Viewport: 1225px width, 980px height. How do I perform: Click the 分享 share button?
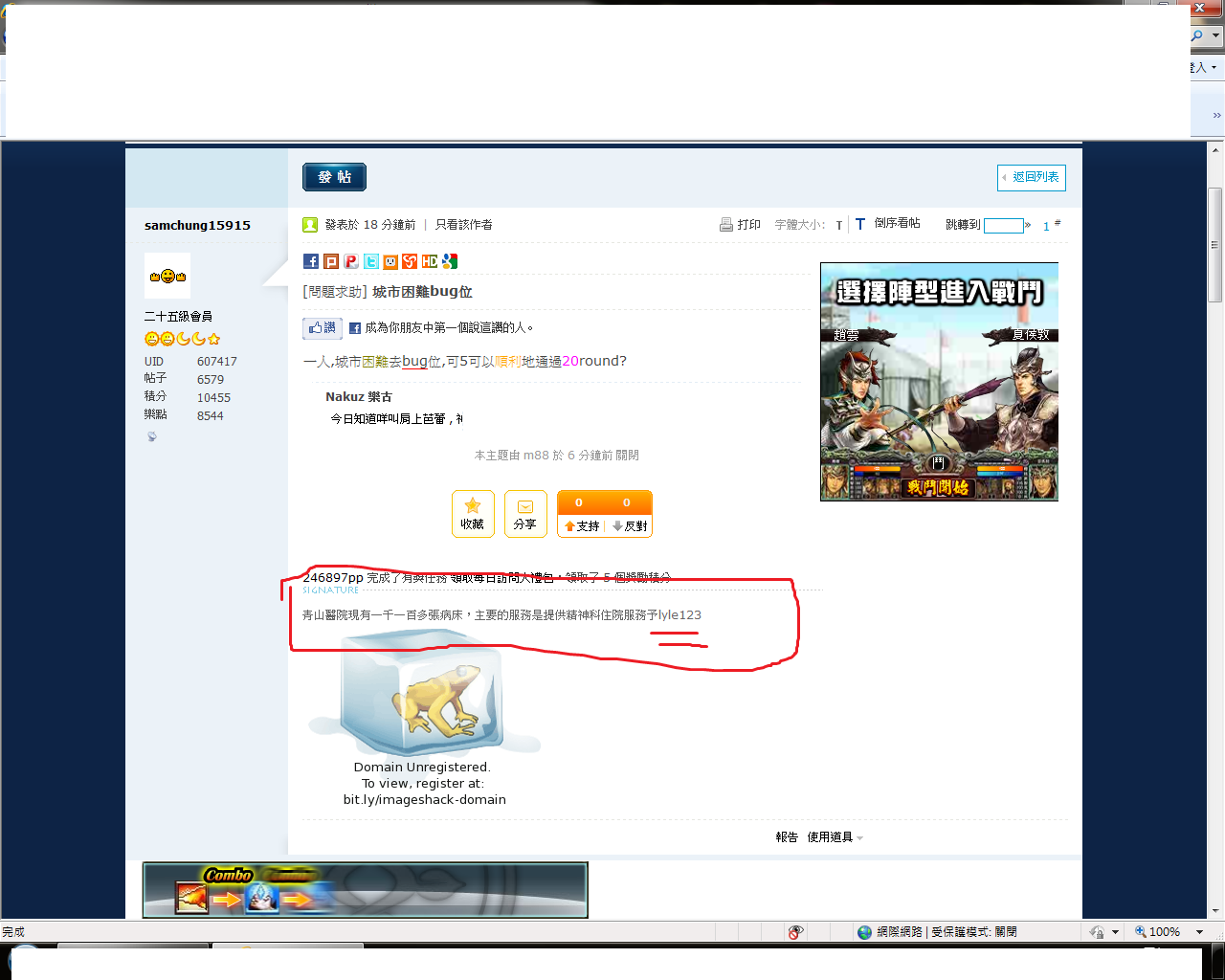click(525, 514)
